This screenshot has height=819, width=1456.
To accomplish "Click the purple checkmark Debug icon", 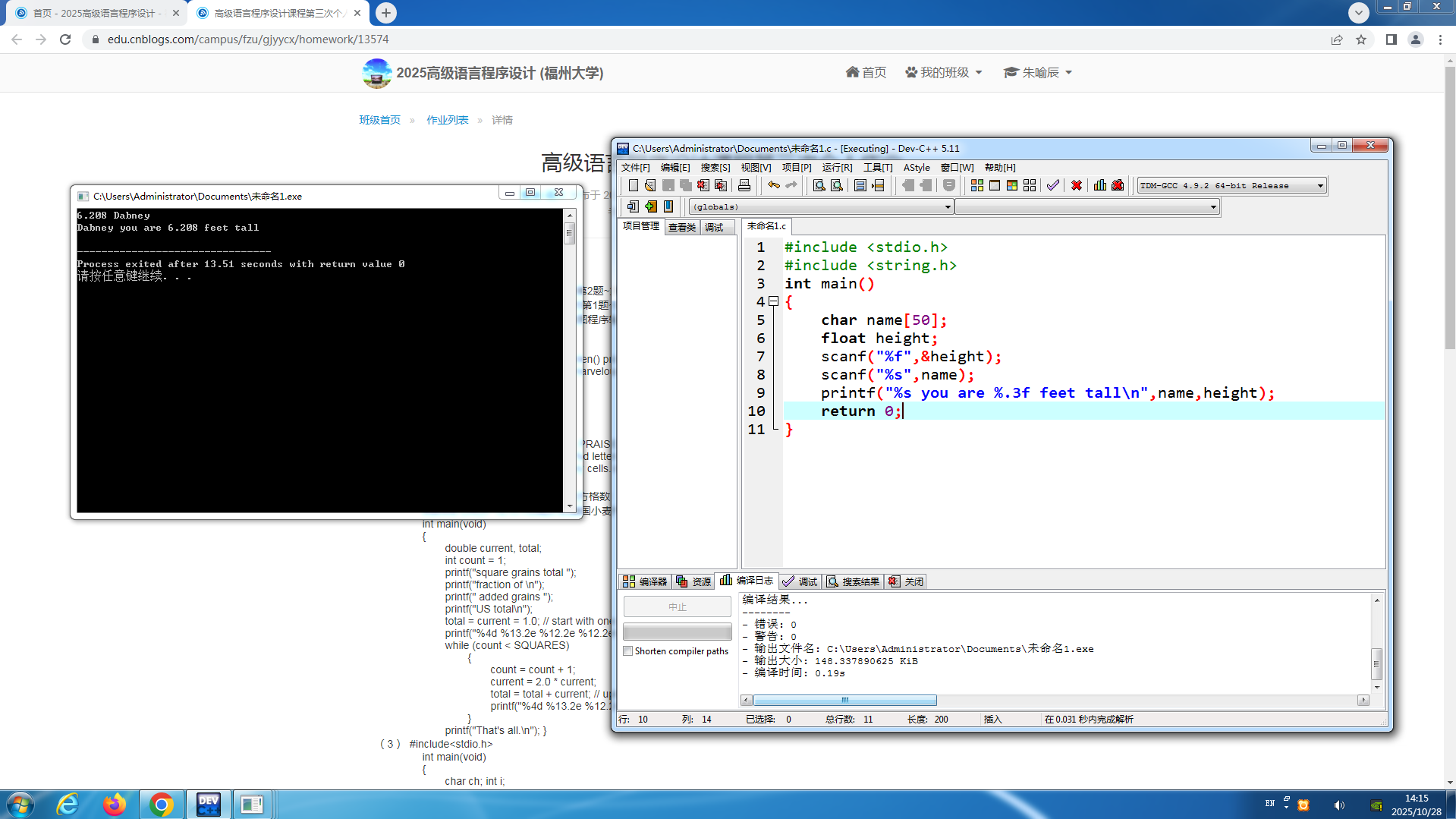I will pyautogui.click(x=1053, y=185).
